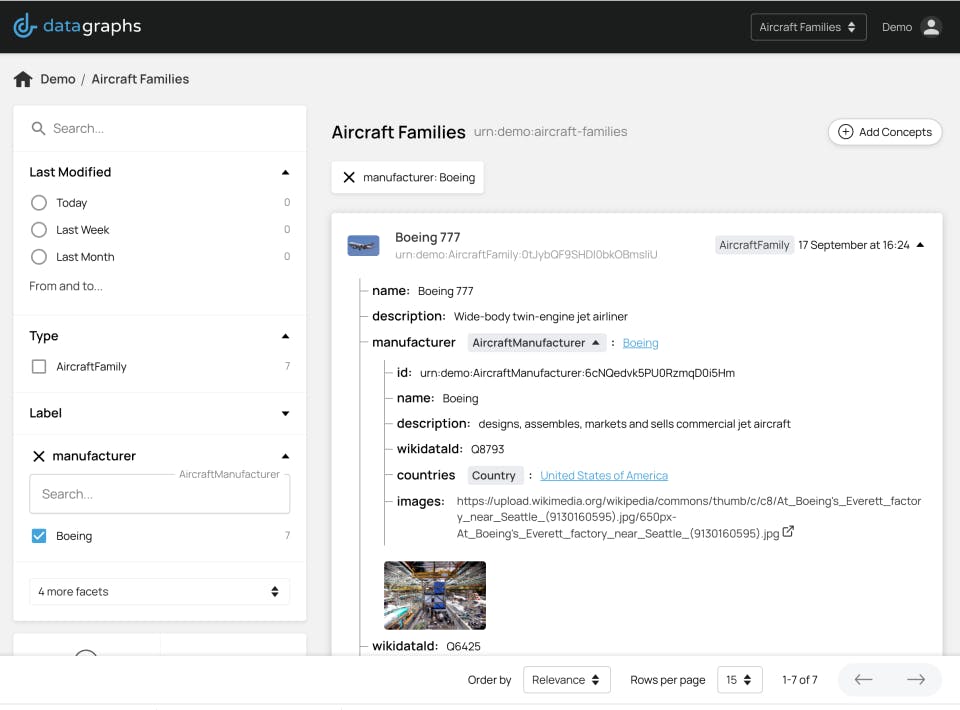Open the Demo user account avatar

931,27
